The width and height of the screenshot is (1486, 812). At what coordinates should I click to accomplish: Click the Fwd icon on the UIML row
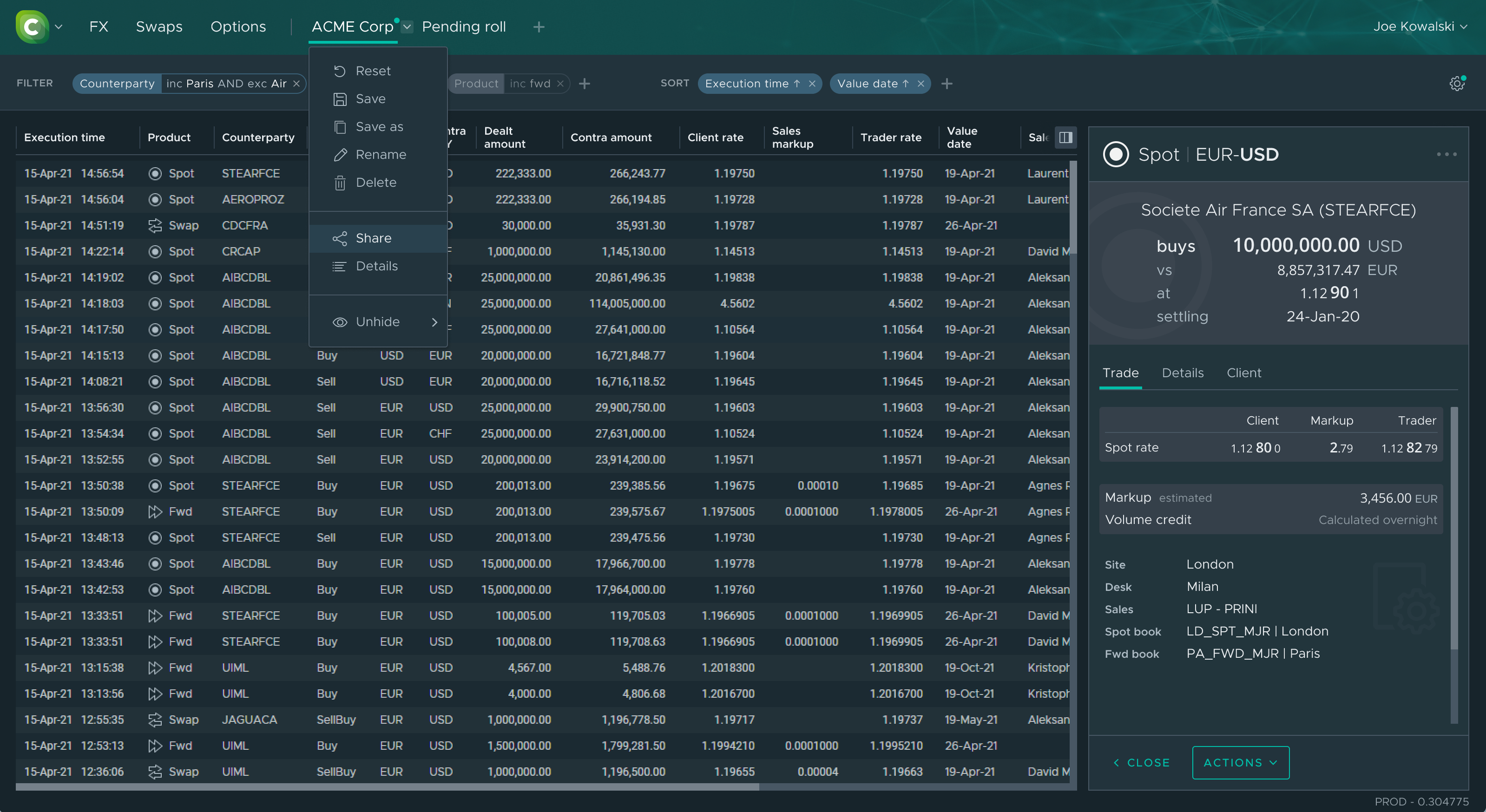pos(155,668)
